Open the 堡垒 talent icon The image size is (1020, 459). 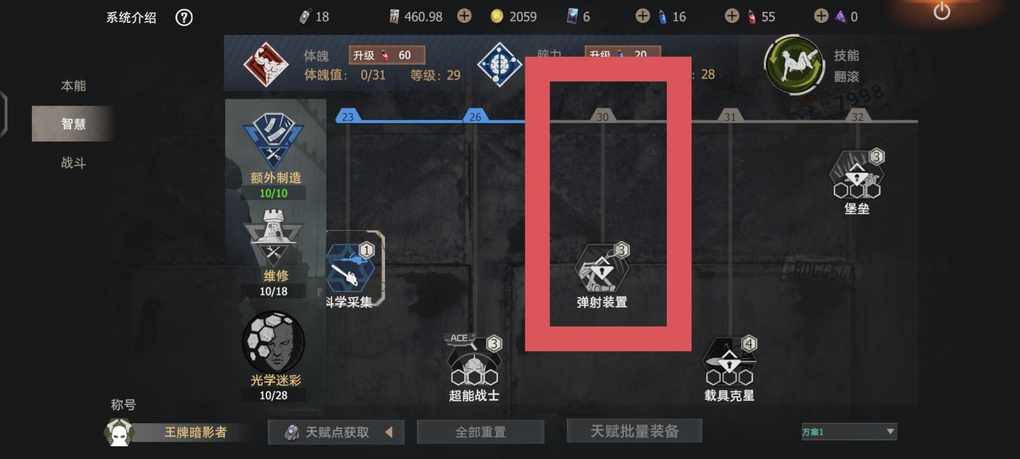(857, 174)
